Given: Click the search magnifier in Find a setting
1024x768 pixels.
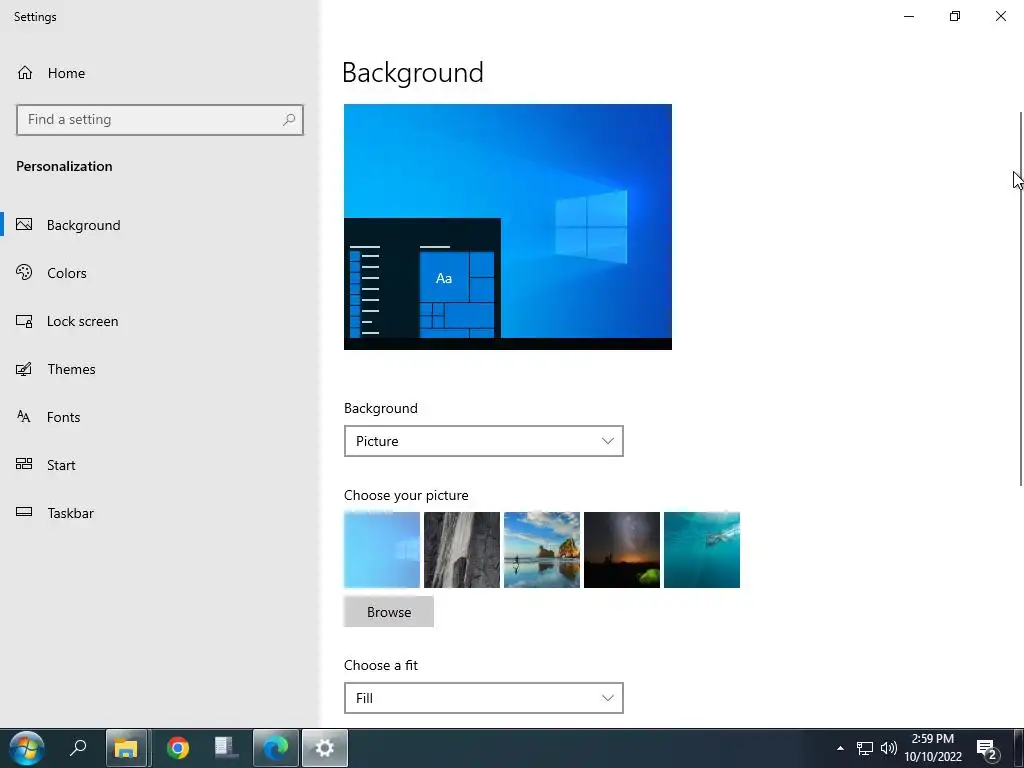Looking at the screenshot, I should [x=289, y=120].
